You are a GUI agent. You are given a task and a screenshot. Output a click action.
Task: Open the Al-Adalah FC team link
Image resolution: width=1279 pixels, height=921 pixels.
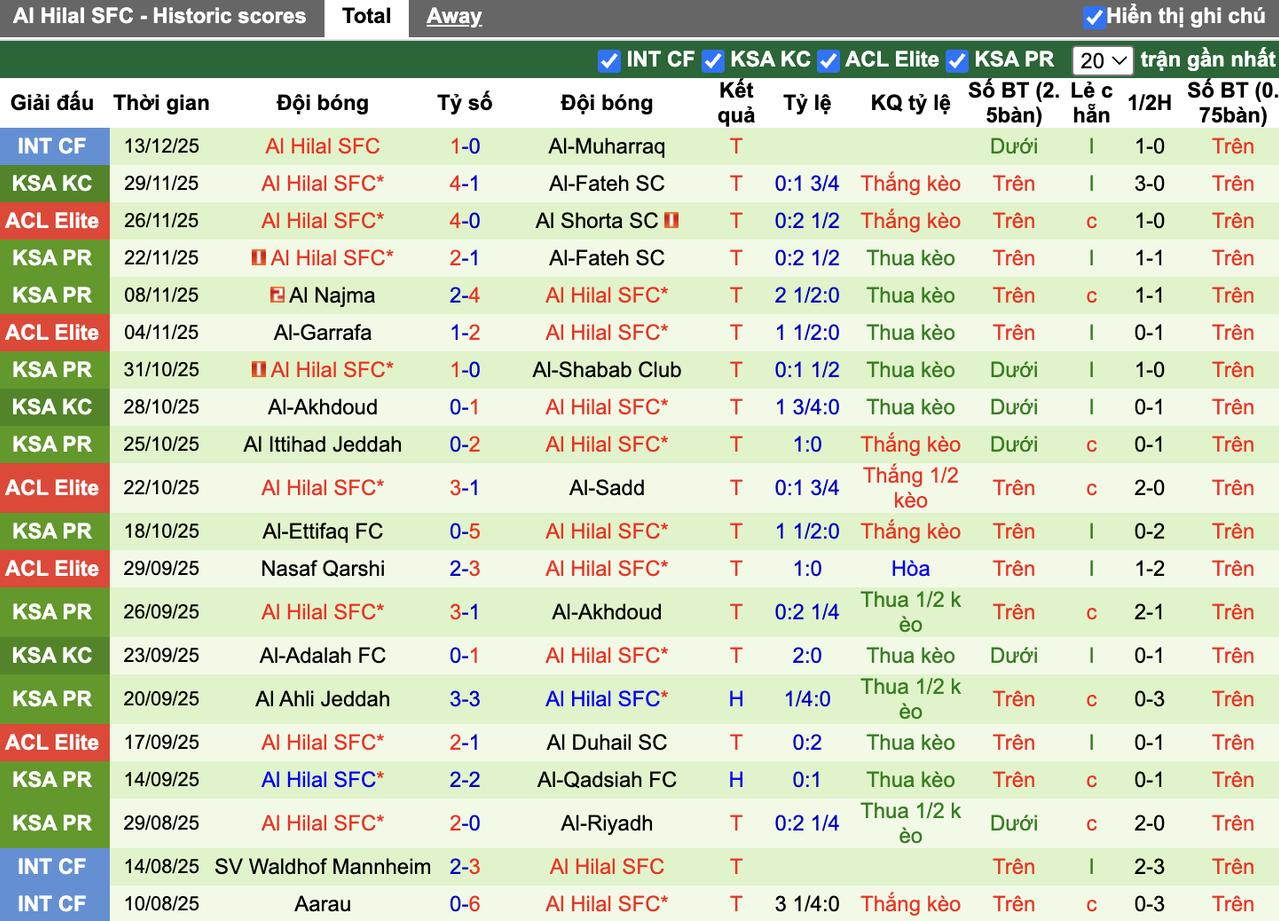(x=322, y=655)
